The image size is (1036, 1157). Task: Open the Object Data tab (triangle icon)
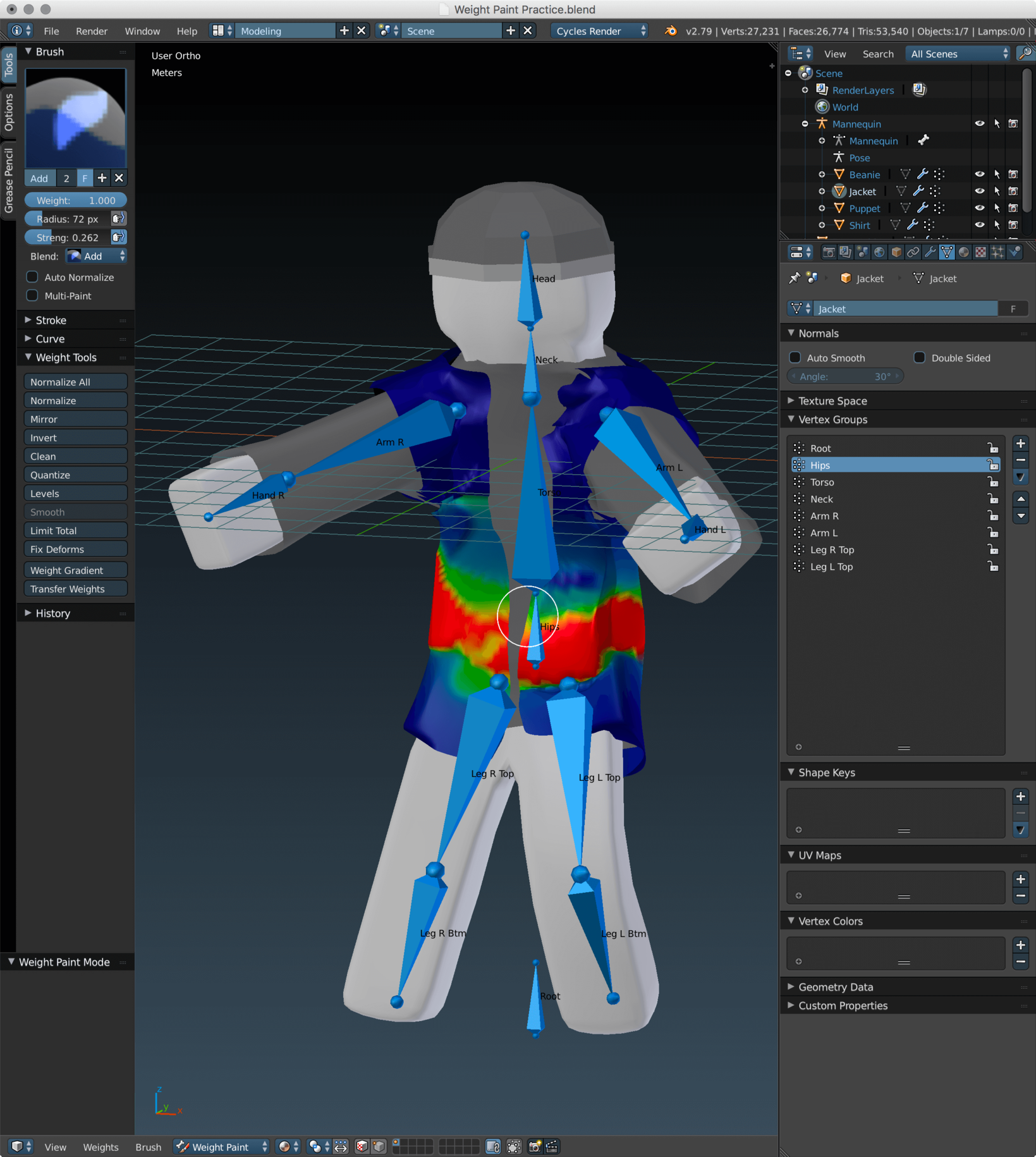(x=947, y=253)
